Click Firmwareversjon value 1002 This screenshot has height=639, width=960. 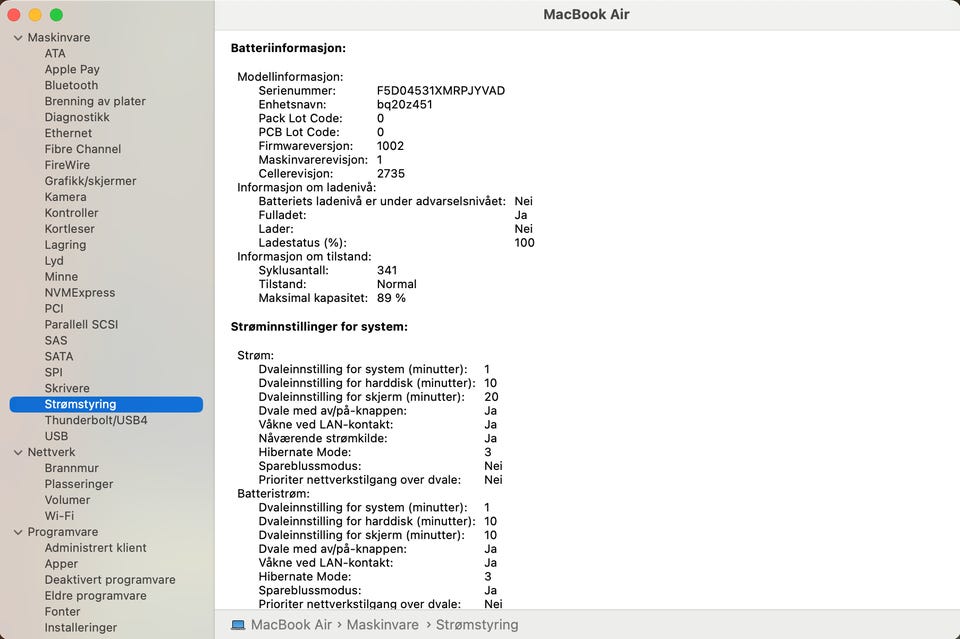[x=391, y=146]
